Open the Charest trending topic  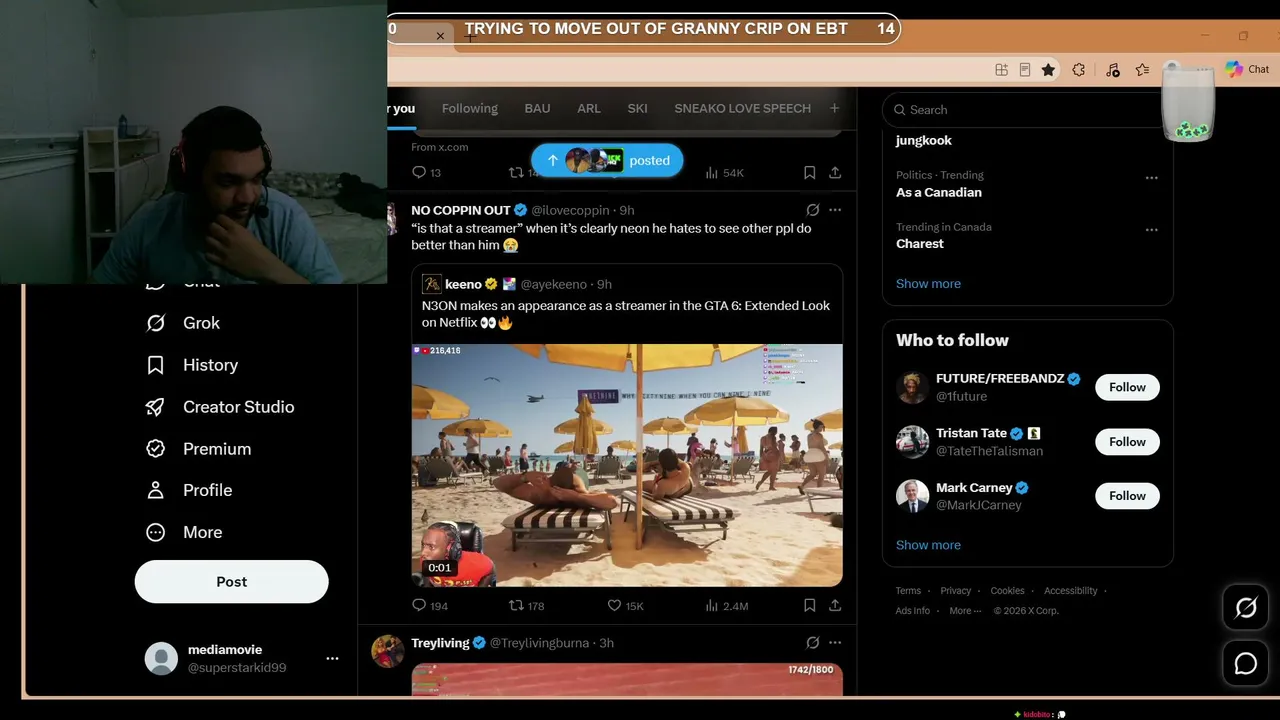[x=920, y=244]
